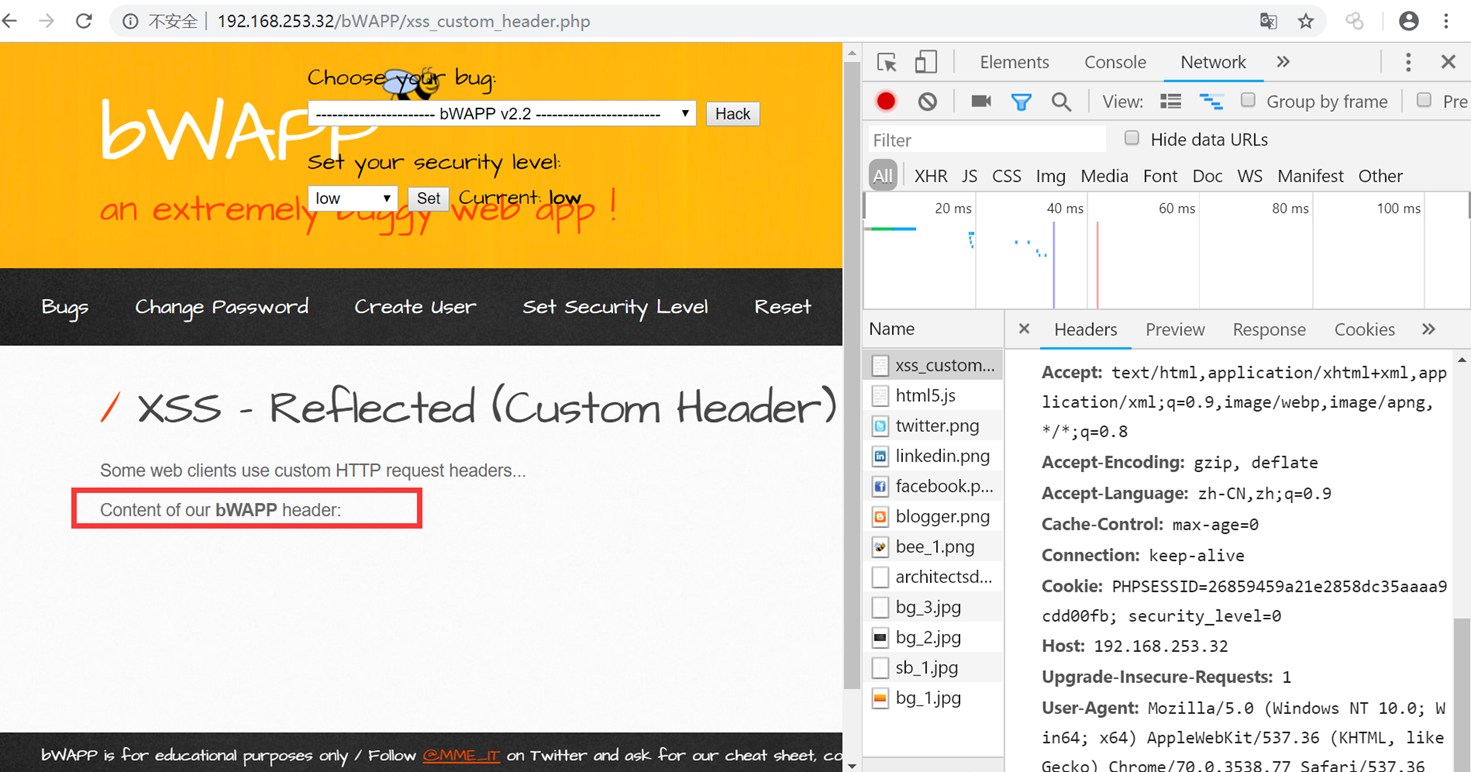1471x772 pixels.
Task: Click the Set security button
Action: [x=428, y=198]
